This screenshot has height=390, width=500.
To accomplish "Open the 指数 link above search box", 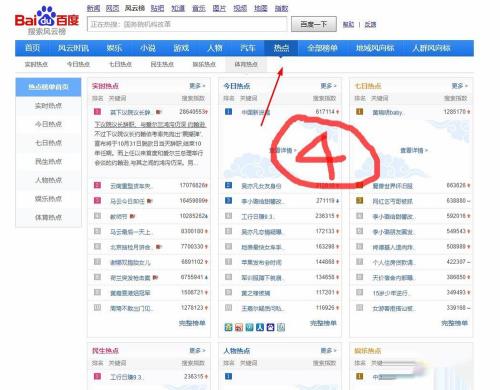I will [x=281, y=8].
